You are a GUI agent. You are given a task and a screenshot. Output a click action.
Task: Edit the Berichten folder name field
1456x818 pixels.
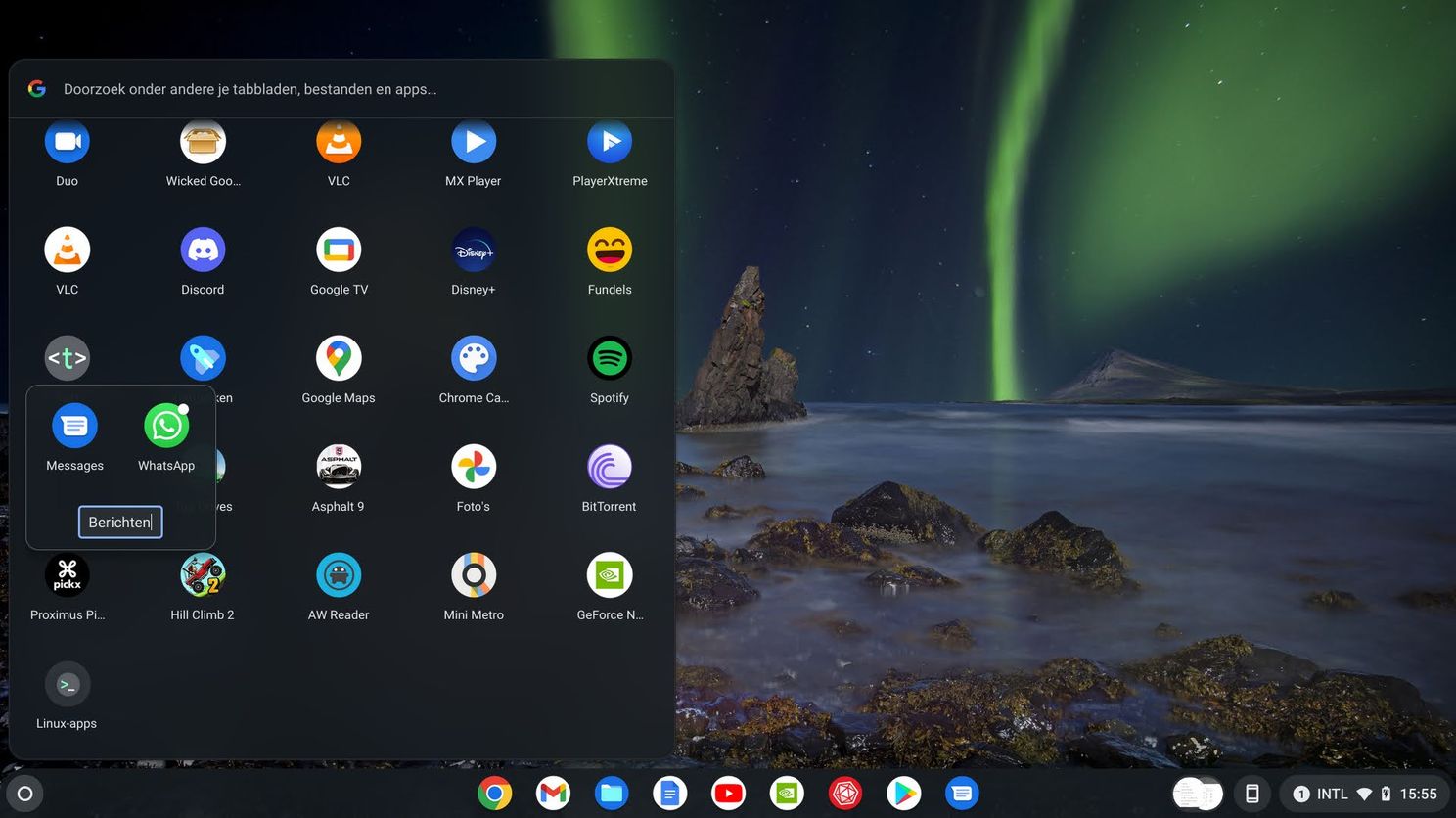(120, 522)
